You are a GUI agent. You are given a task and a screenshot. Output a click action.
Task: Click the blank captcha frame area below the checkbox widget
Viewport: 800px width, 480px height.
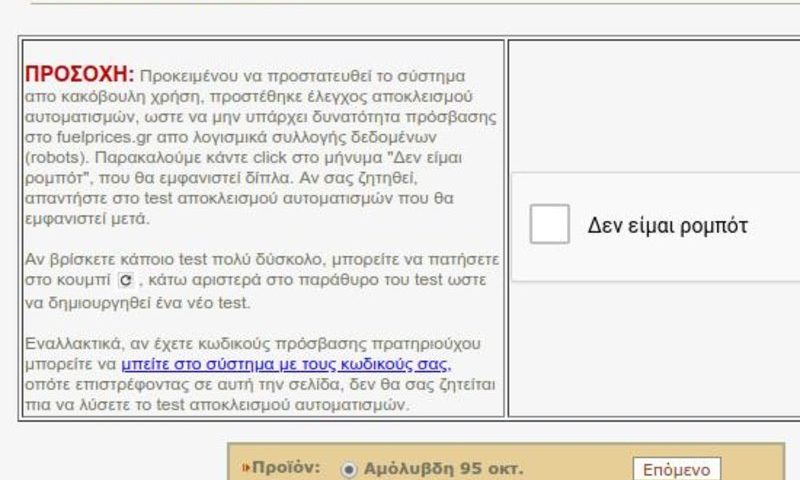pyautogui.click(x=654, y=348)
